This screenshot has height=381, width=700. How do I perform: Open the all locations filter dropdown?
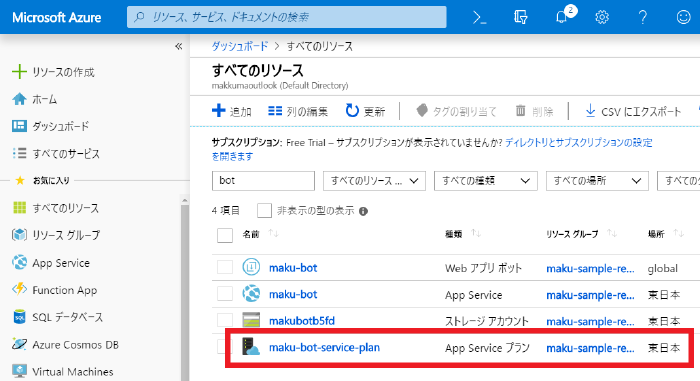click(597, 181)
